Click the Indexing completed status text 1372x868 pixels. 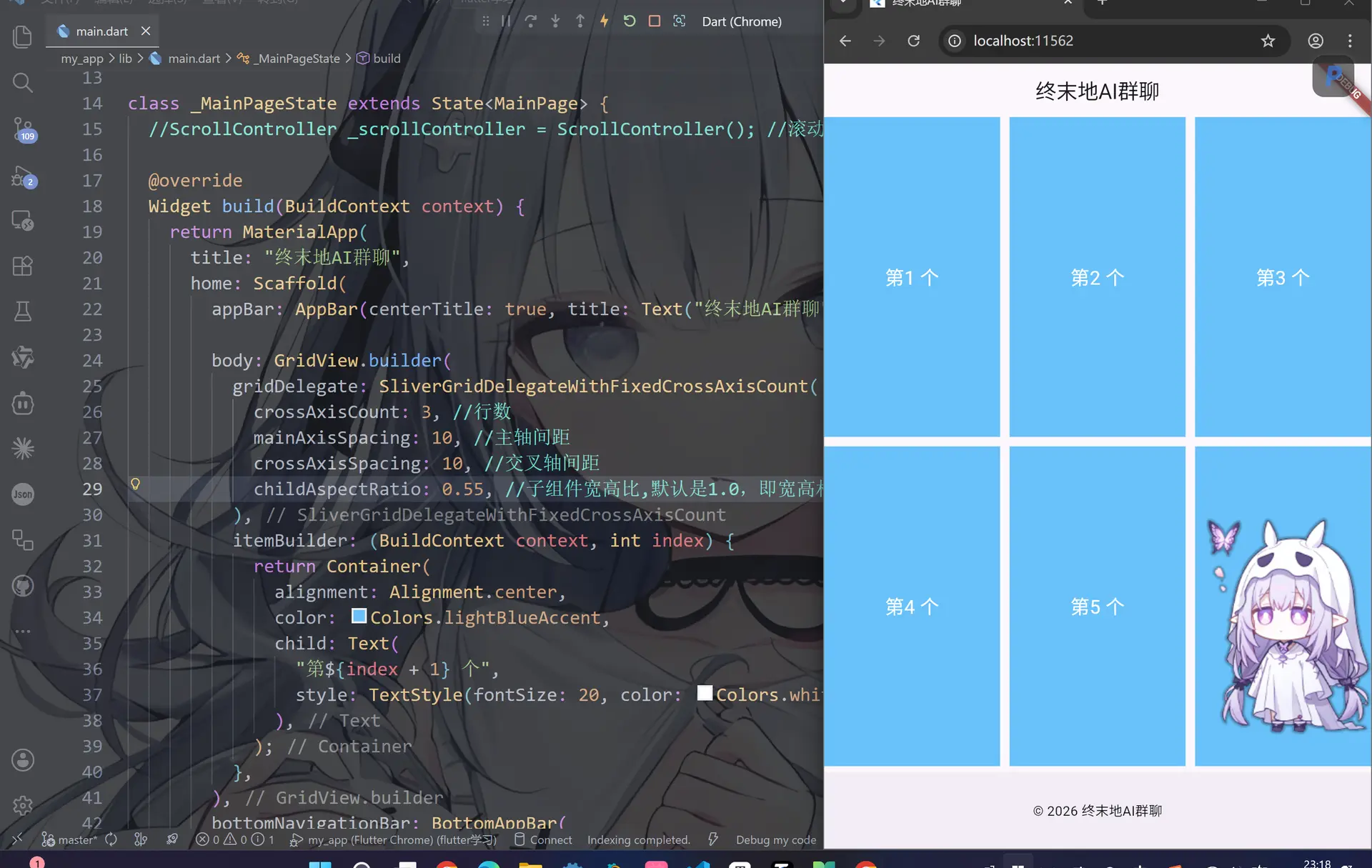[639, 840]
